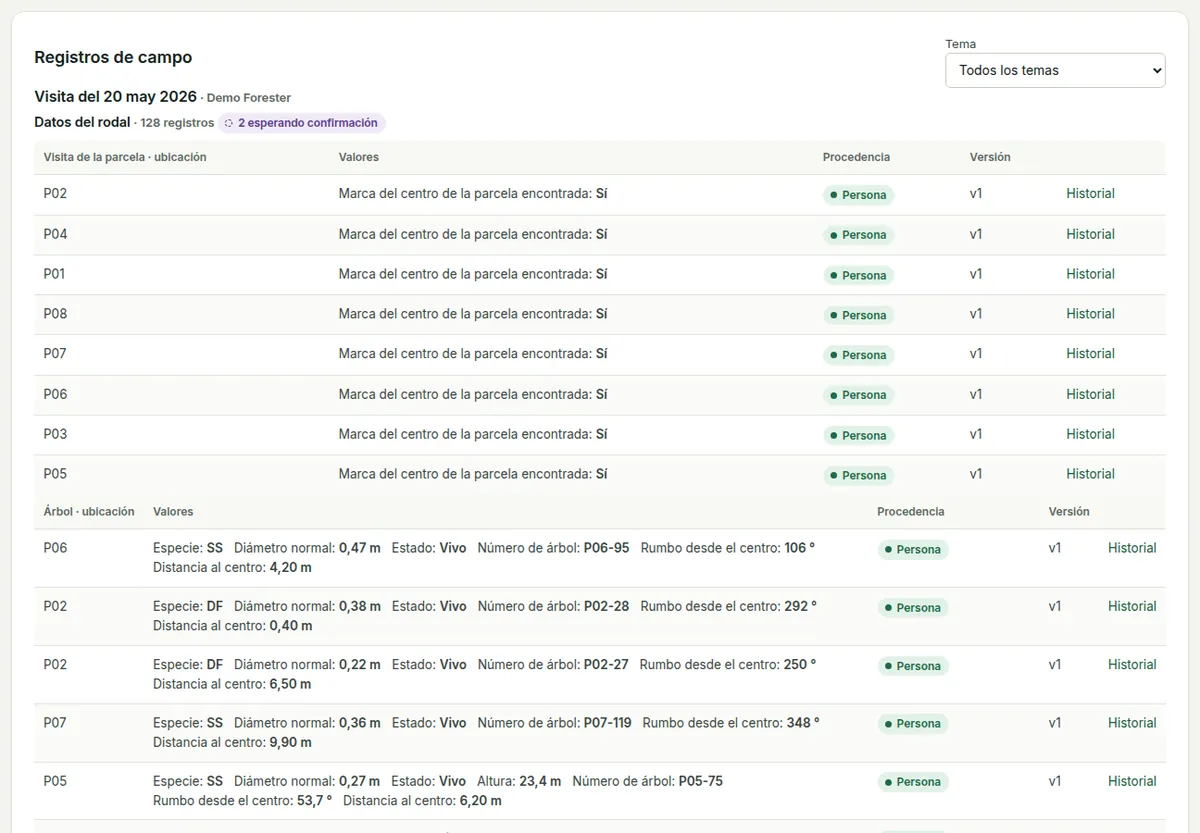The width and height of the screenshot is (1200, 833).
Task: Open Historial for plot-centre row P03
Action: click(x=1090, y=434)
